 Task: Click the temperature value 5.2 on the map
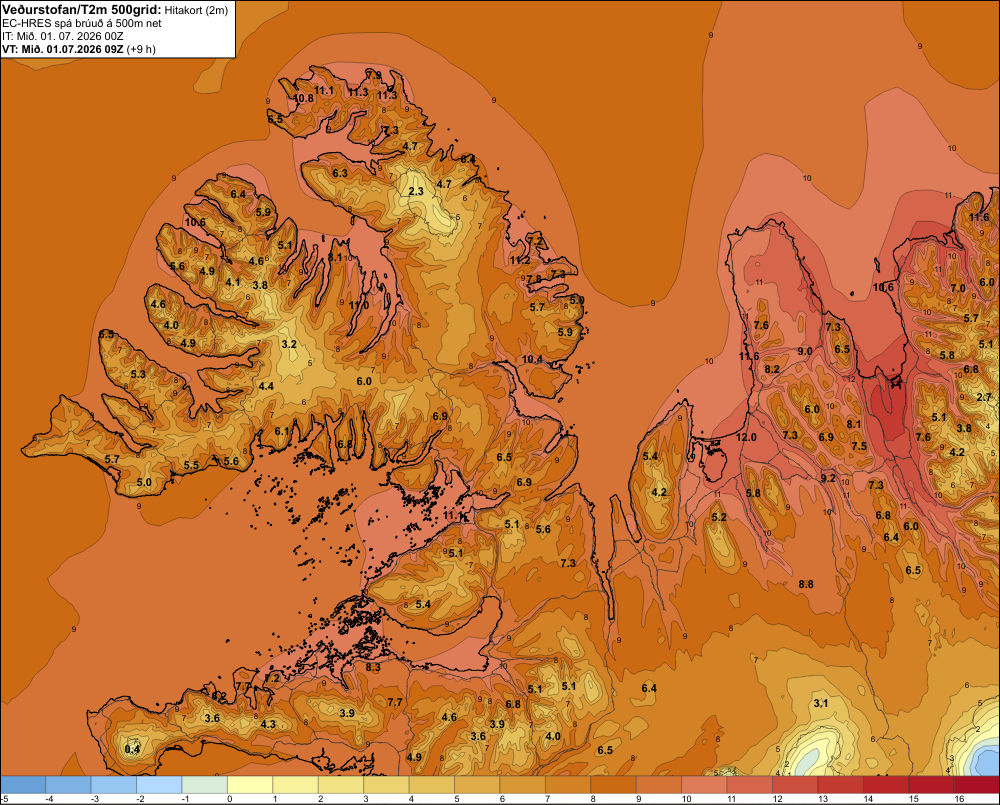point(719,517)
